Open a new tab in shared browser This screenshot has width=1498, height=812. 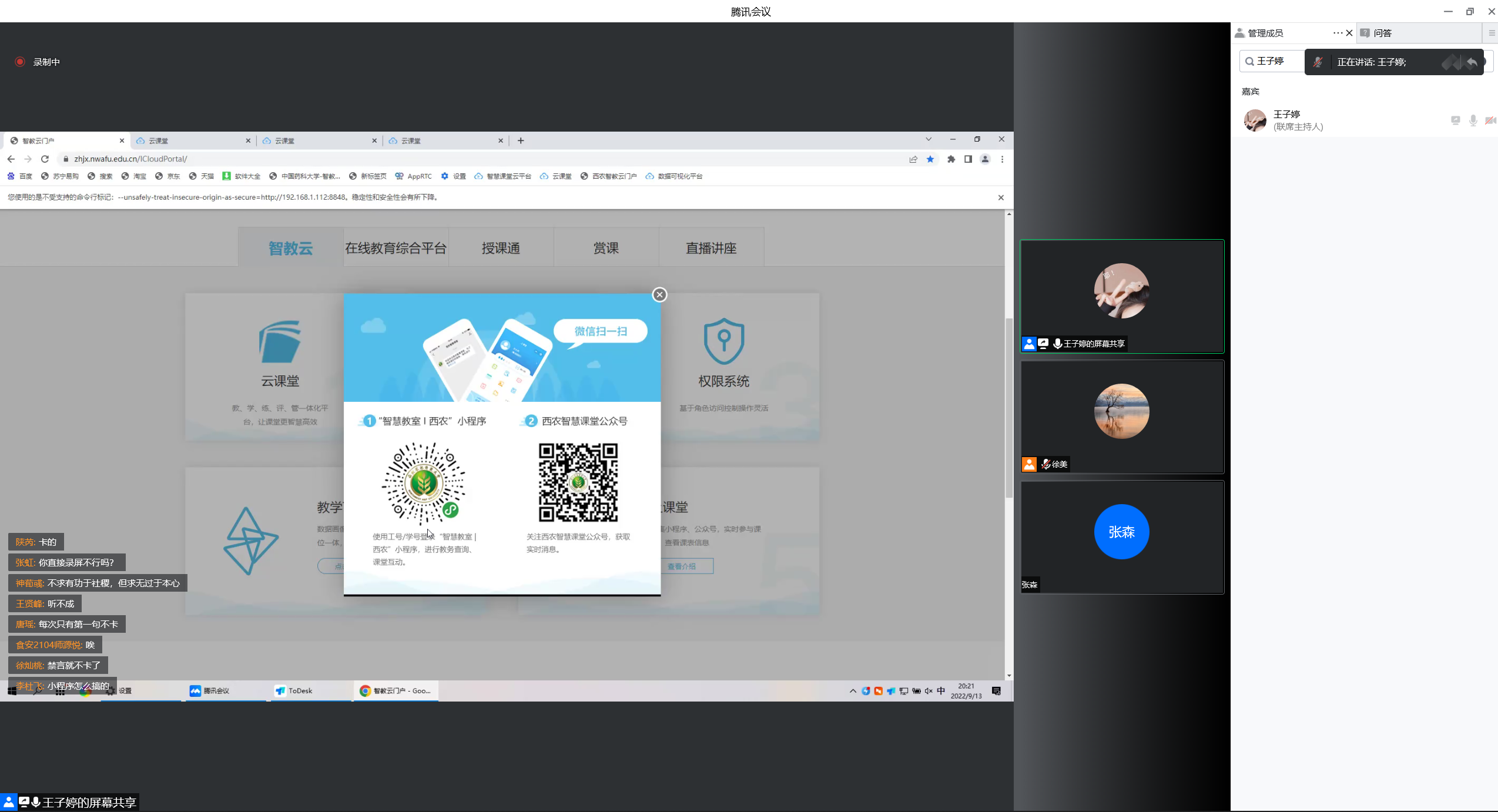[521, 140]
